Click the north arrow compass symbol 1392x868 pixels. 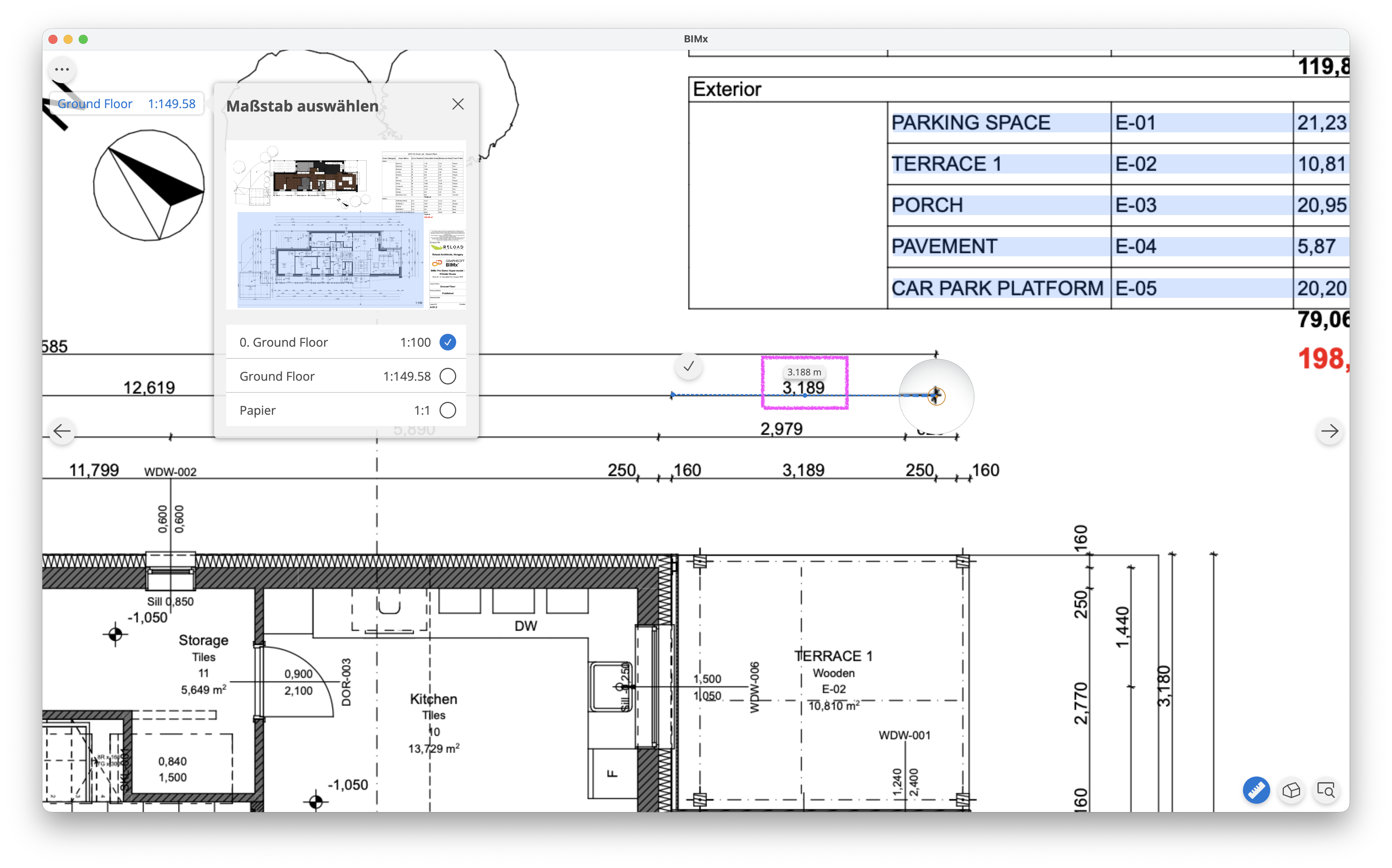[149, 185]
